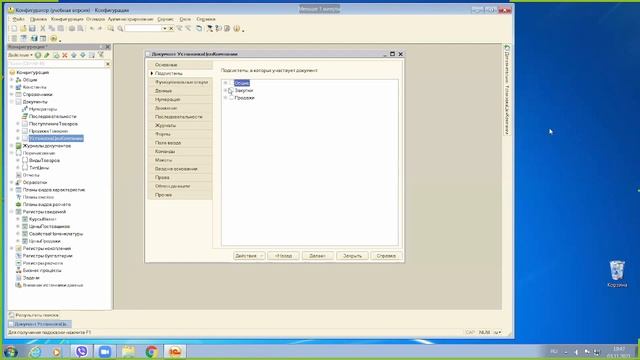
Task: Switch to the Формы tab
Action: click(x=180, y=134)
